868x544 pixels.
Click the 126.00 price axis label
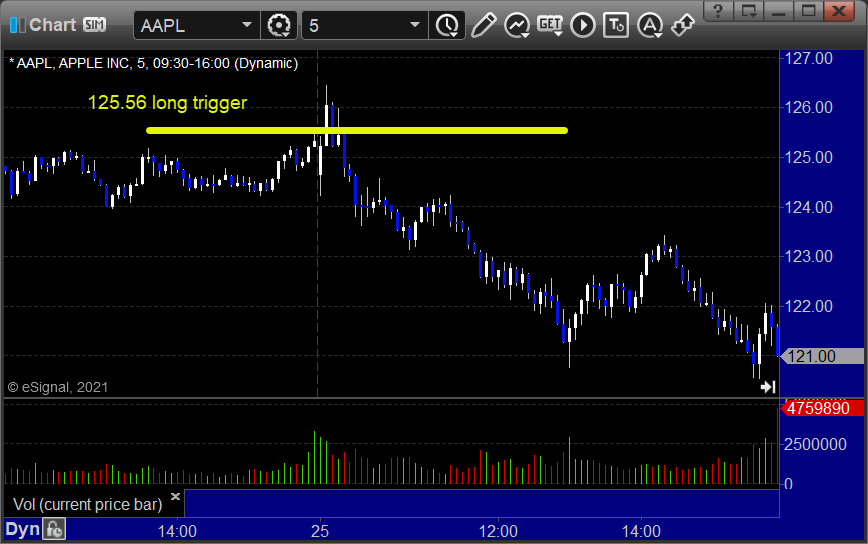(x=808, y=107)
